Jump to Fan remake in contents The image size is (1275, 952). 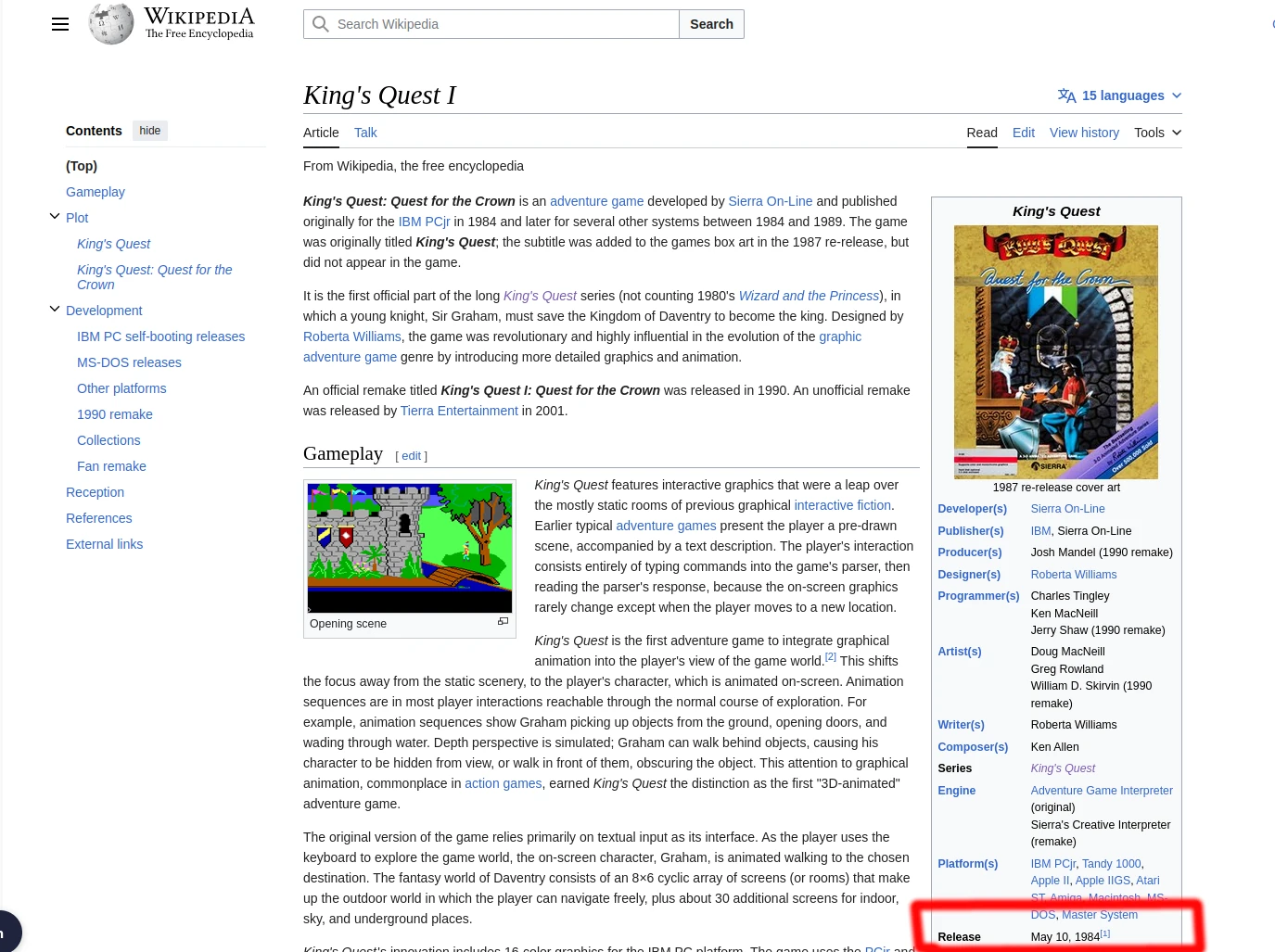click(111, 466)
